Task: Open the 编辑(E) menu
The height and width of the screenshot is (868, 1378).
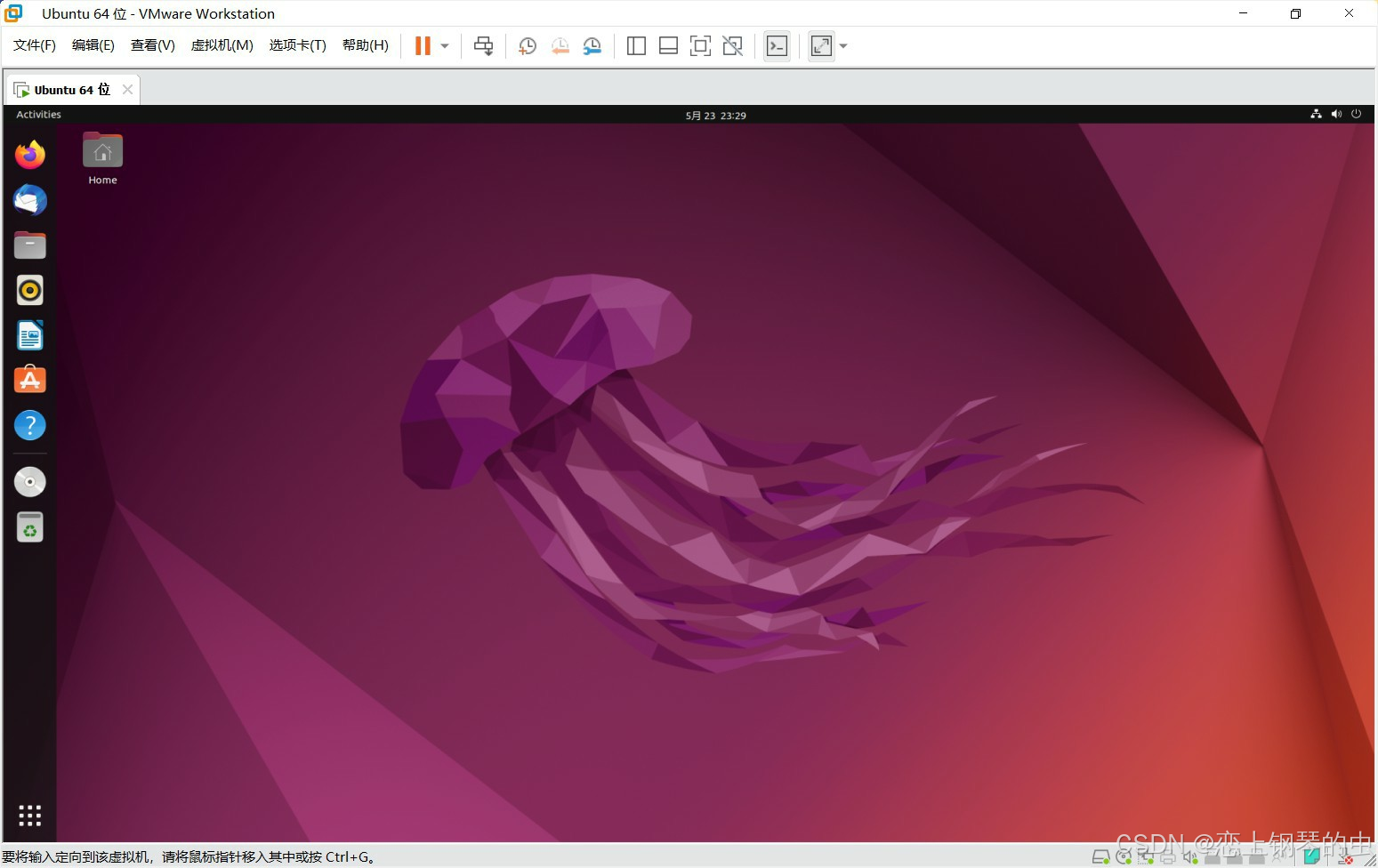Action: point(93,45)
